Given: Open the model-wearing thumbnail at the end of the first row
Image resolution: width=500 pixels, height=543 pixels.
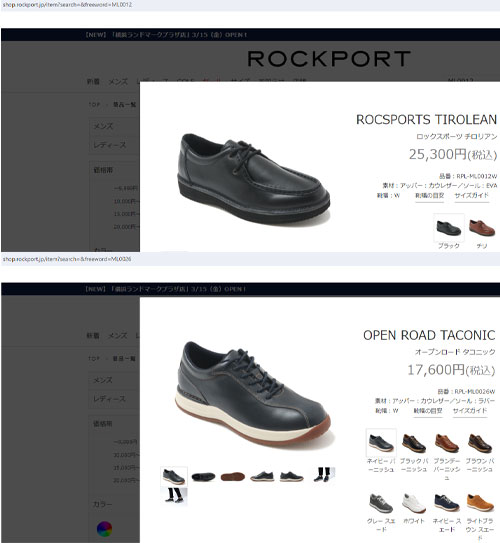Looking at the screenshot, I should pos(324,475).
